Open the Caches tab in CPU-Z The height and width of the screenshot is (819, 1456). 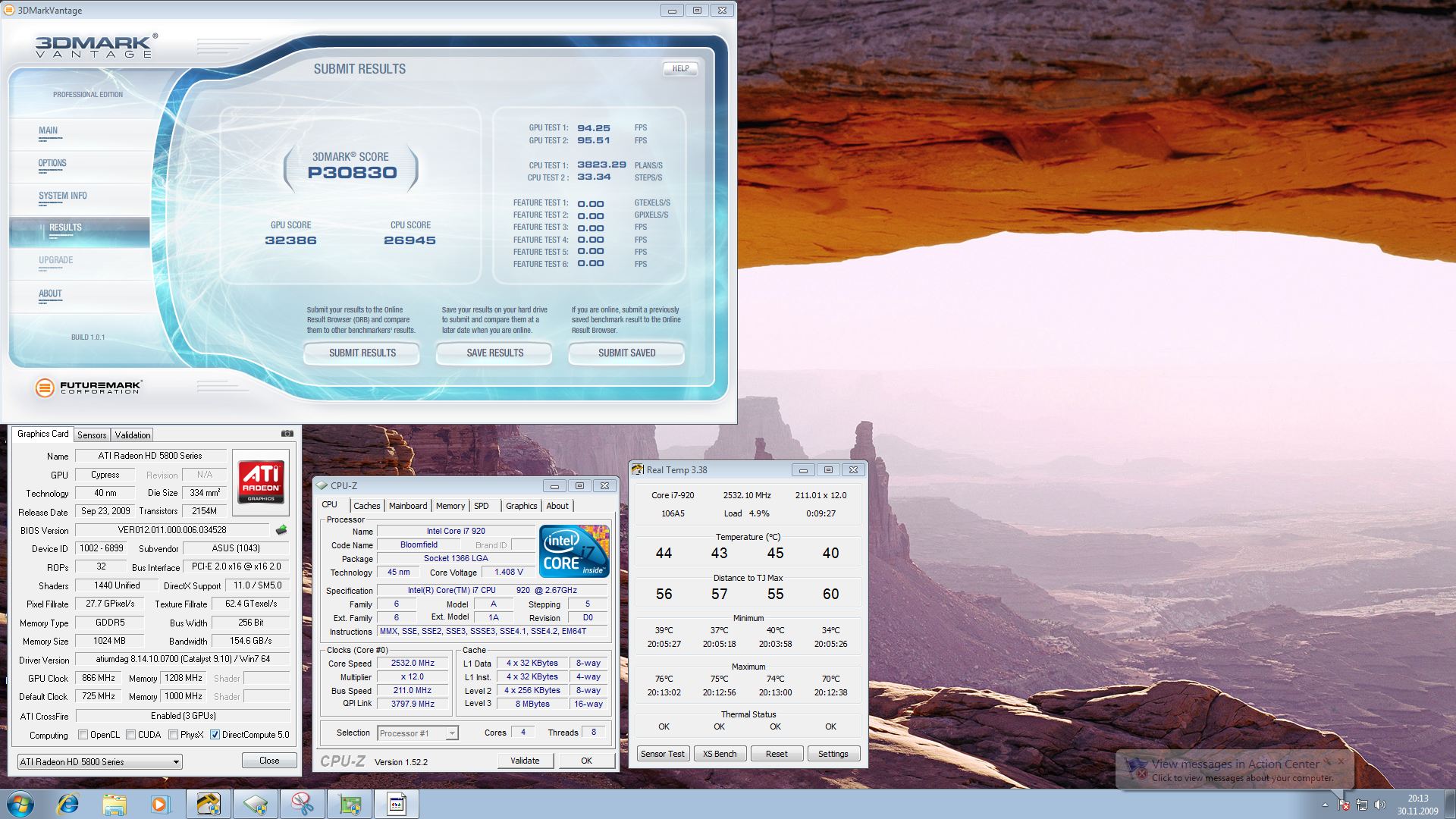367,506
